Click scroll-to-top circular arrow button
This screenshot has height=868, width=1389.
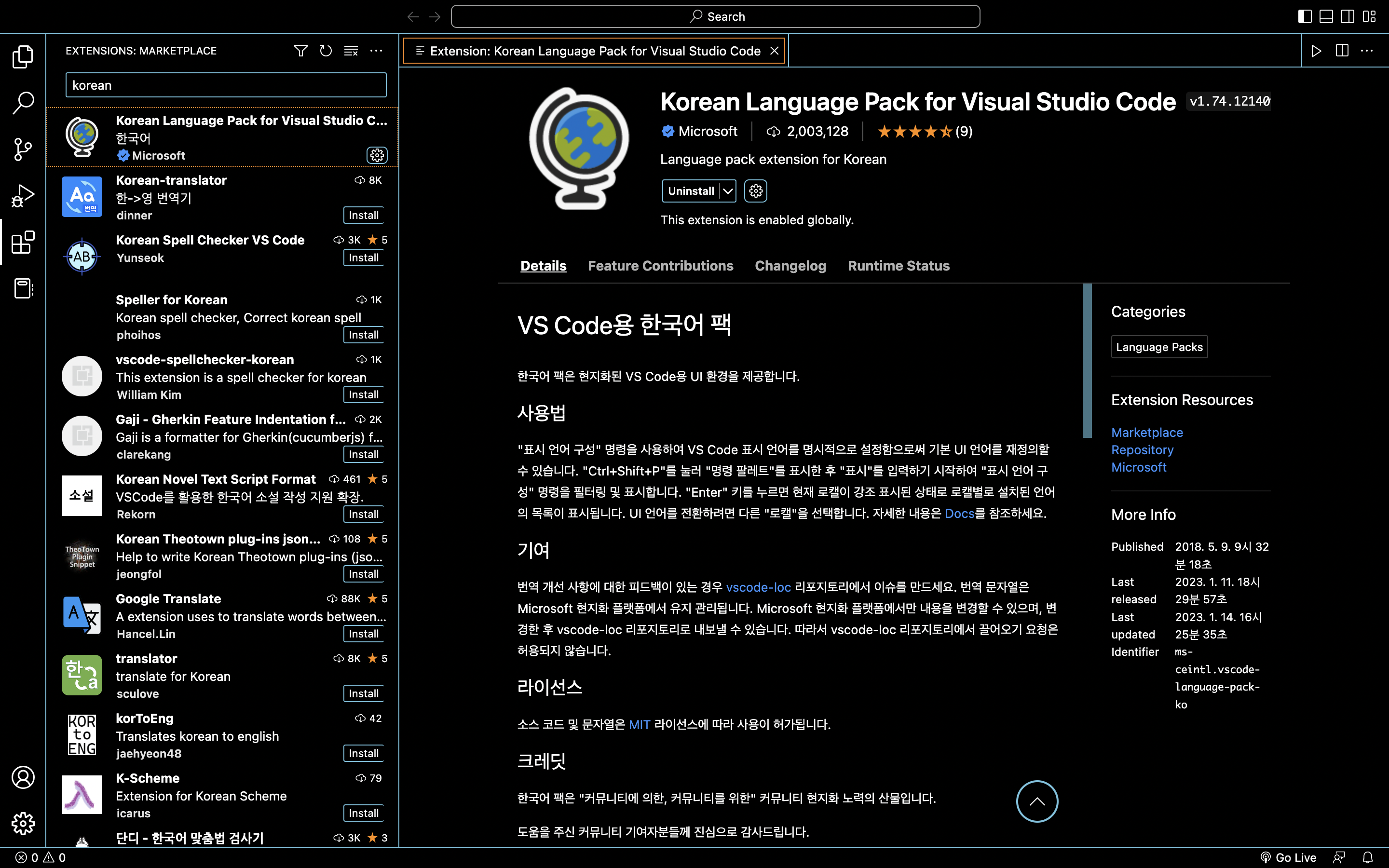[1036, 801]
